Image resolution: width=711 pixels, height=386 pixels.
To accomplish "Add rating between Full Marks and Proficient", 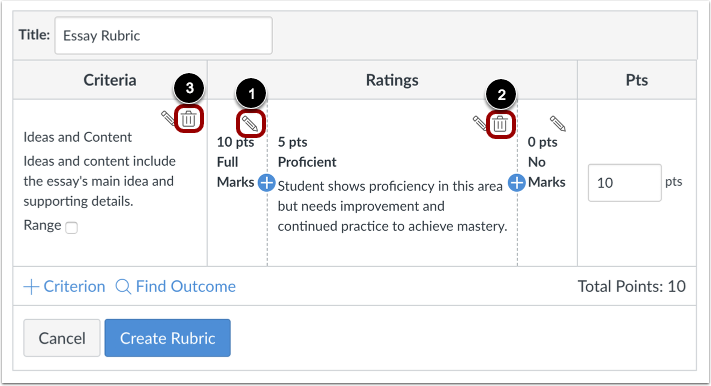I will tap(267, 183).
